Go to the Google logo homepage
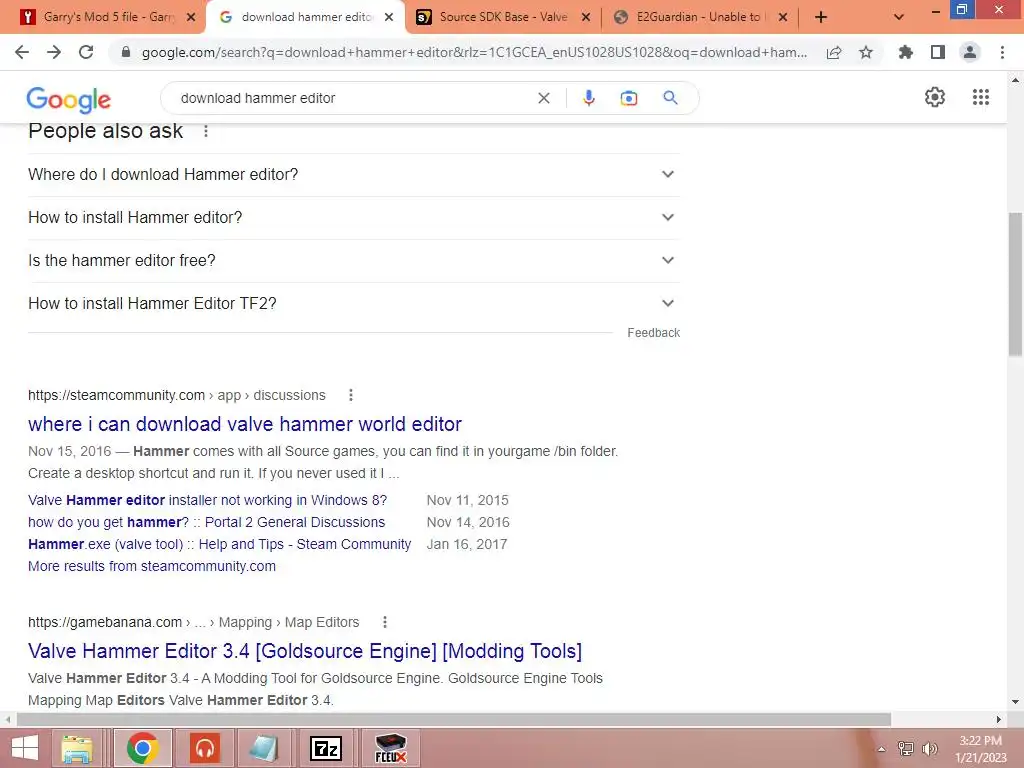The width and height of the screenshot is (1024, 768). [x=69, y=100]
